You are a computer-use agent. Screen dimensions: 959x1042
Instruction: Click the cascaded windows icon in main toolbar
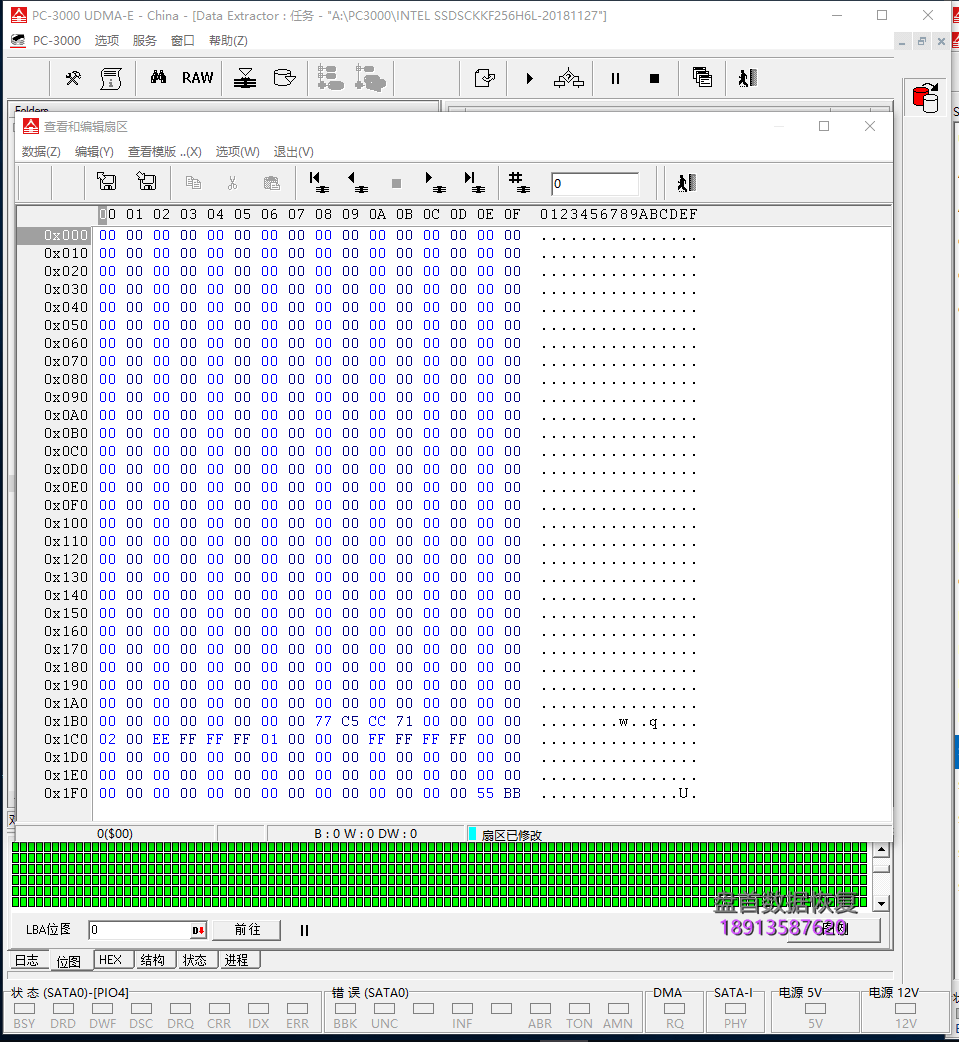(702, 78)
